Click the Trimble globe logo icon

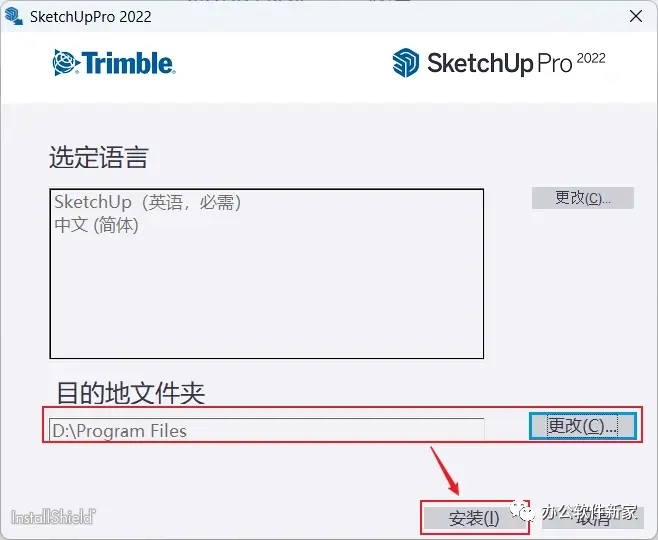66,63
